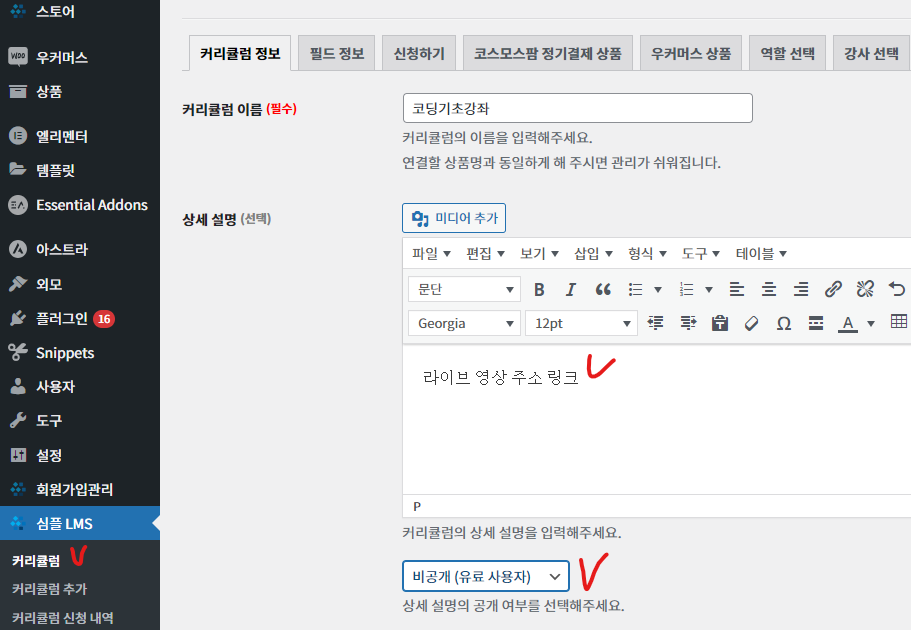Click into the editor text area
This screenshot has width=911, height=630.
coord(657,420)
